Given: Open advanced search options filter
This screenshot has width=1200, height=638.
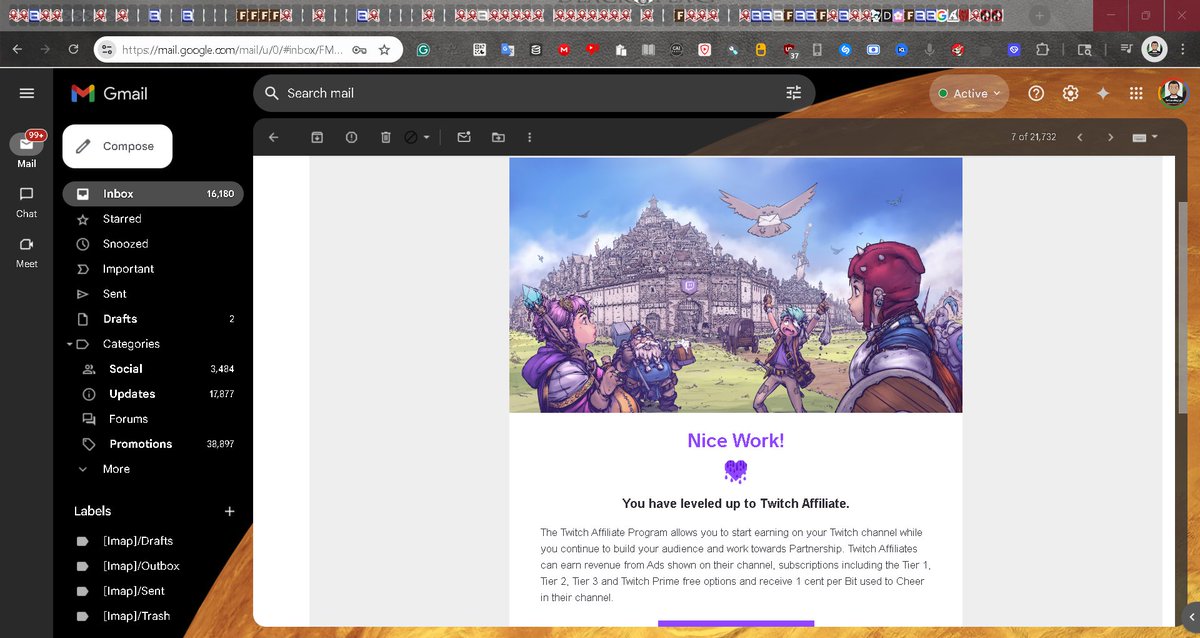Looking at the screenshot, I should [794, 92].
